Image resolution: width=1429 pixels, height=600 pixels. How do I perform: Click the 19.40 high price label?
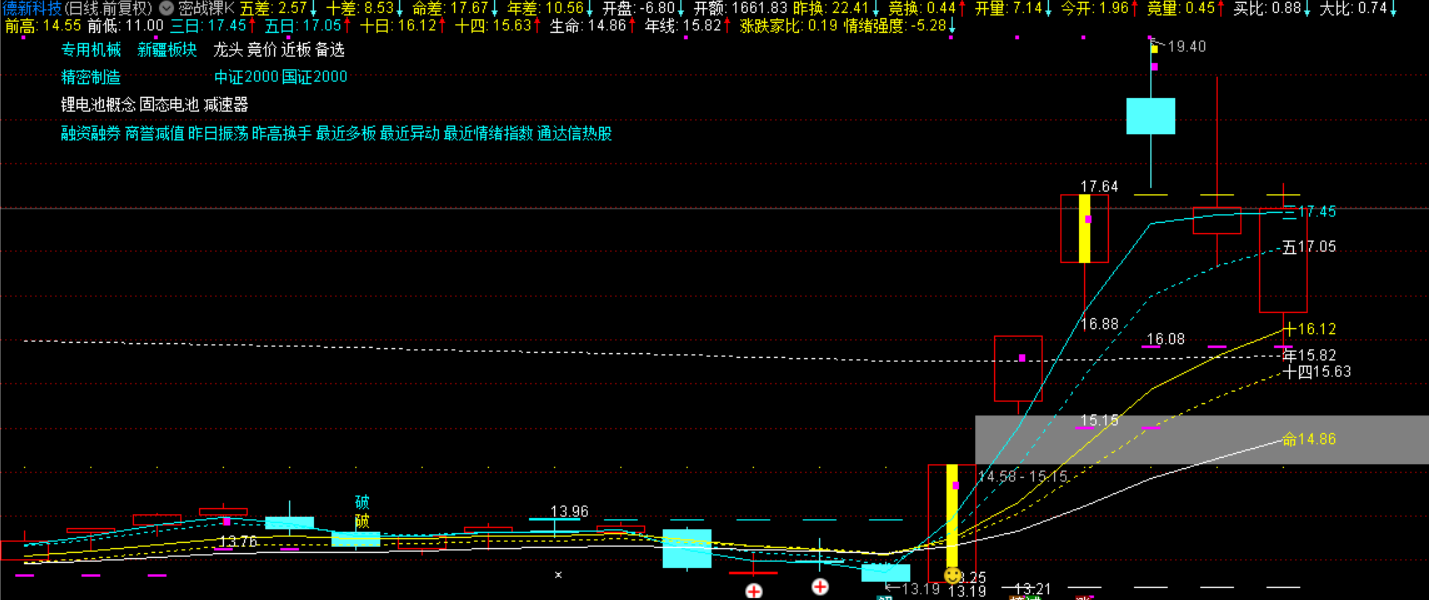(1186, 47)
